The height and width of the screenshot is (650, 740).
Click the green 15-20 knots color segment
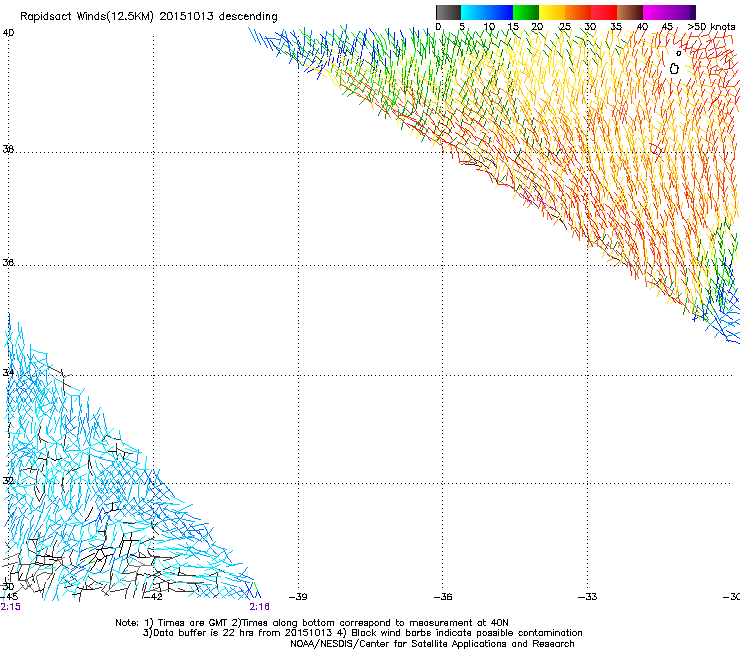tap(526, 12)
